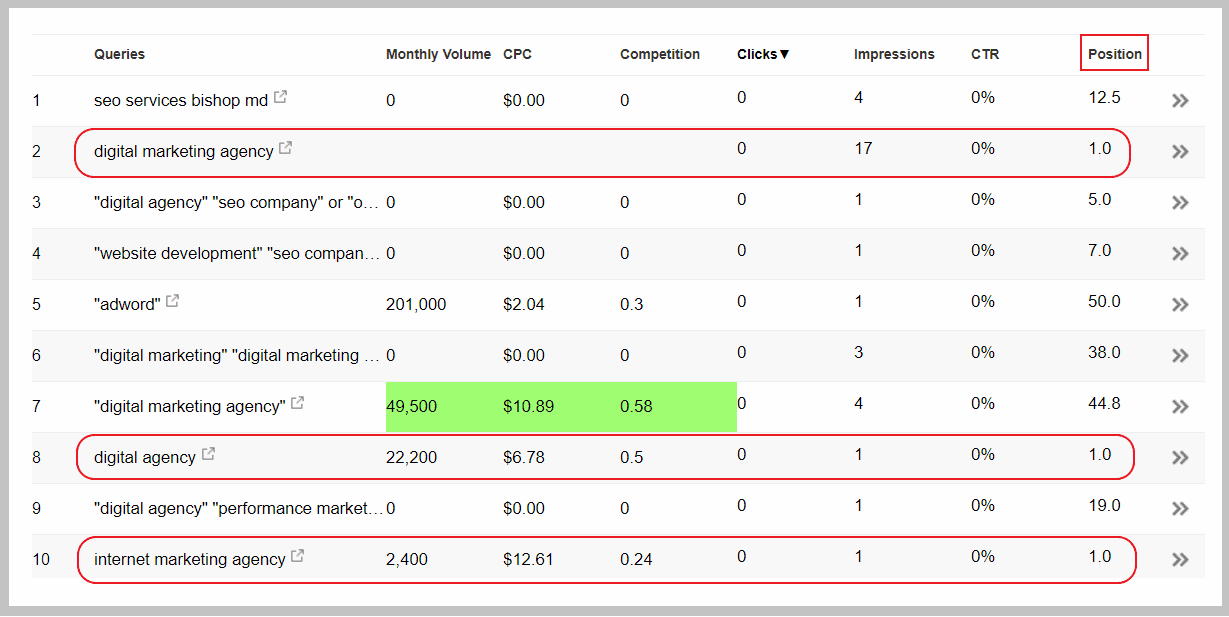Open external link for seo services bishop md
The image size is (1229, 617).
click(281, 97)
